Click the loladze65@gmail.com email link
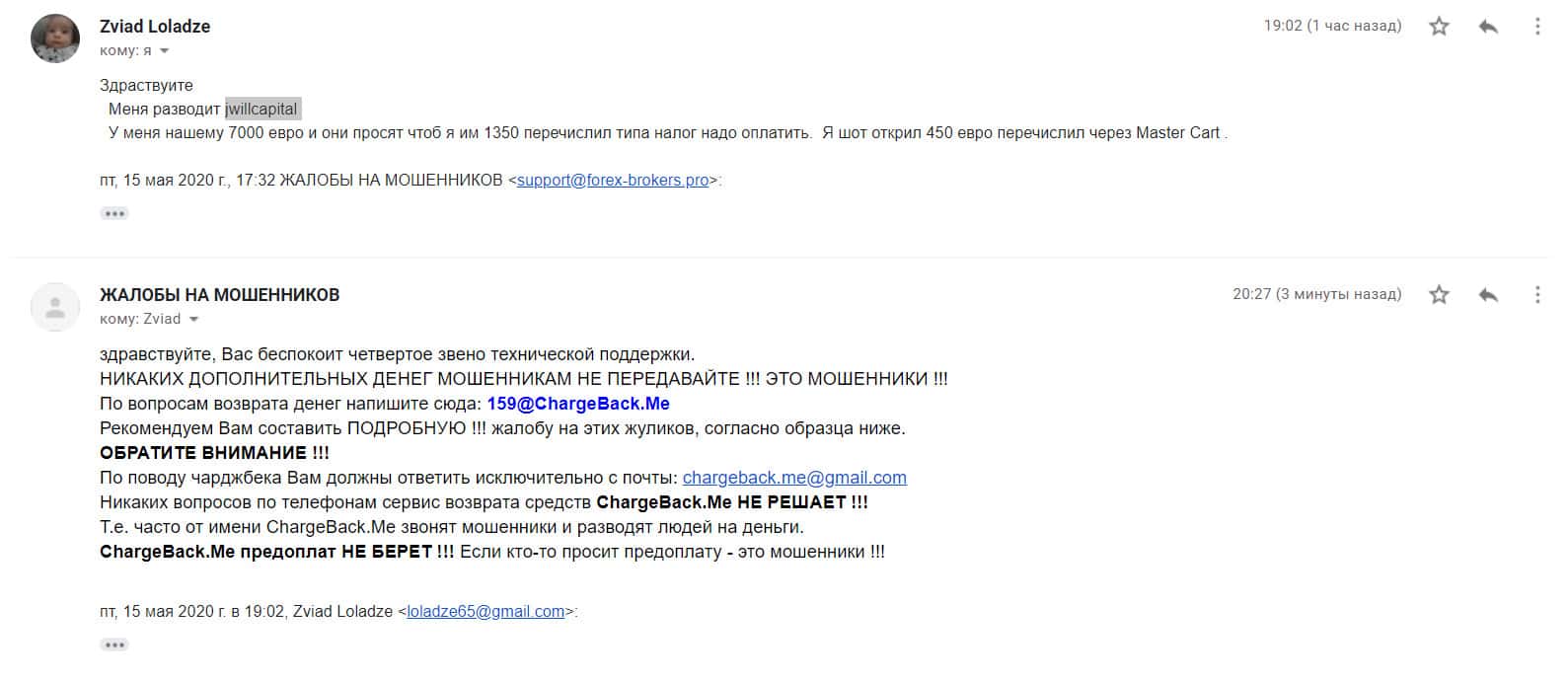The height and width of the screenshot is (680, 1568). (485, 612)
